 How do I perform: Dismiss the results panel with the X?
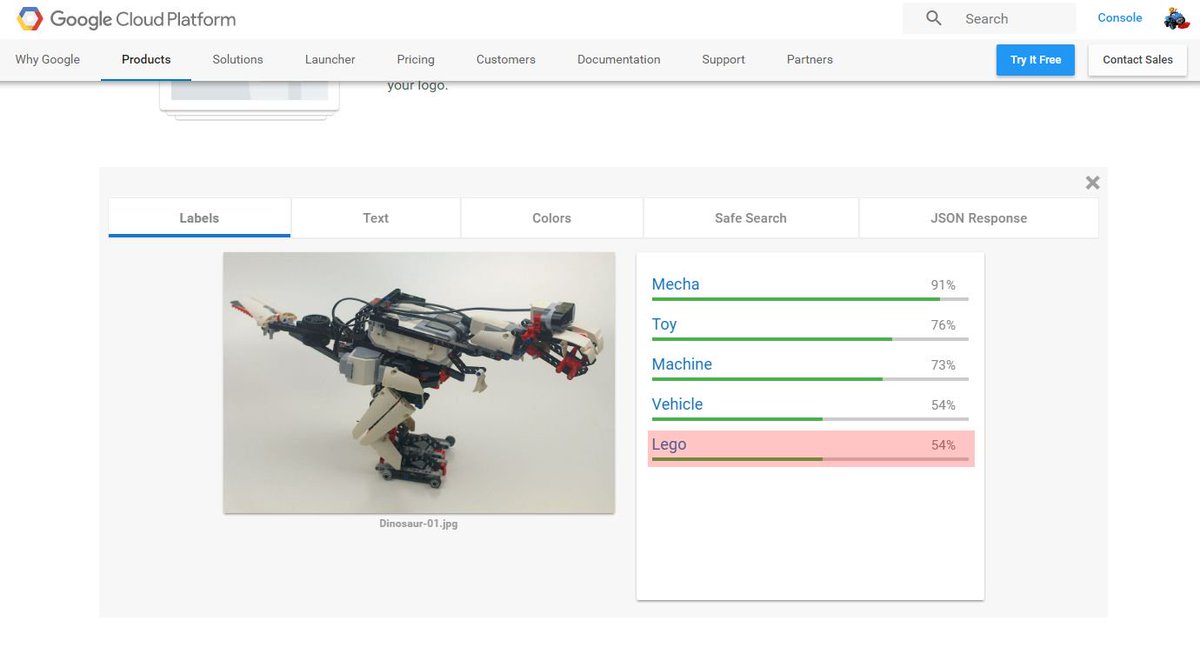pos(1091,182)
